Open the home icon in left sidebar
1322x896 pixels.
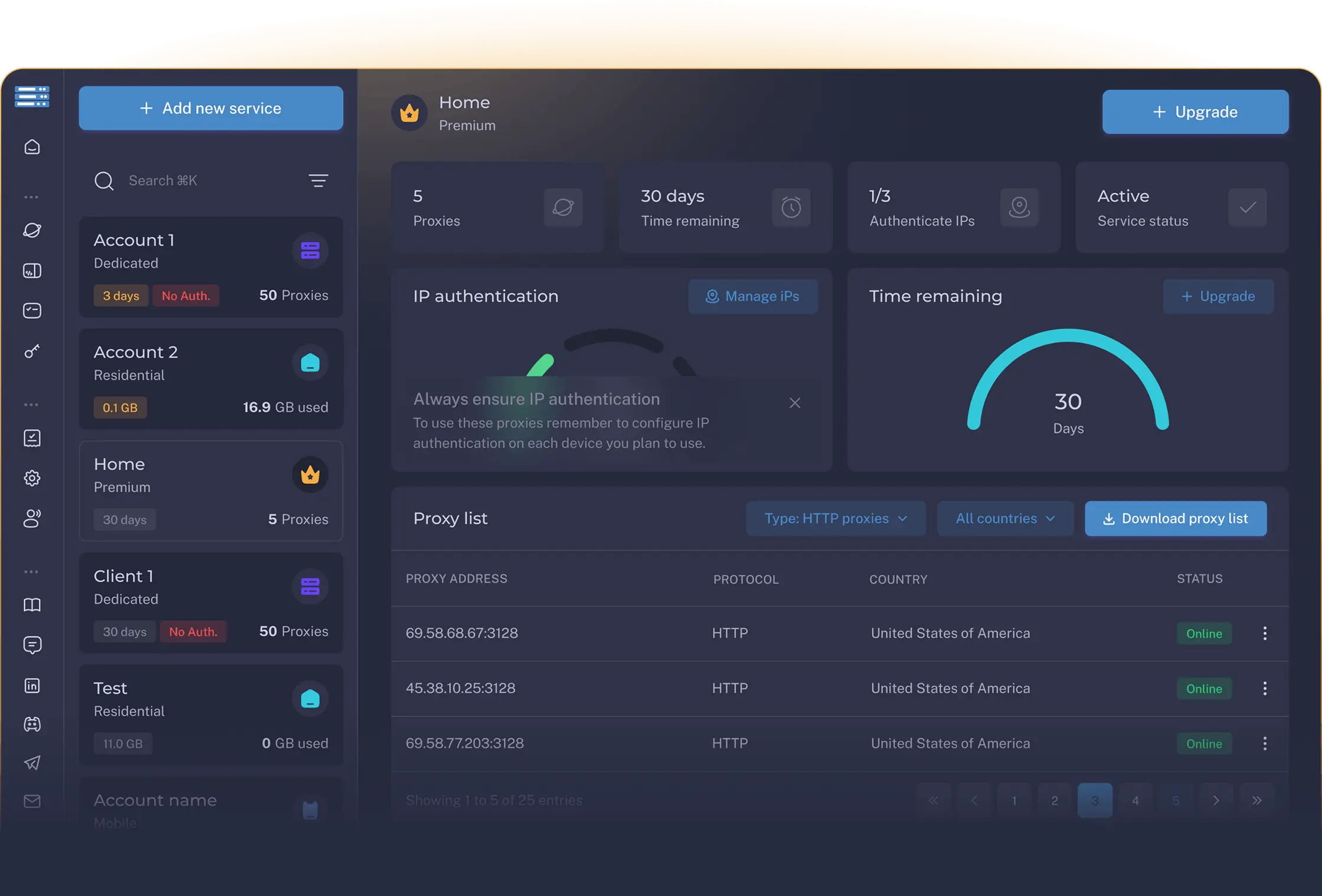click(32, 146)
